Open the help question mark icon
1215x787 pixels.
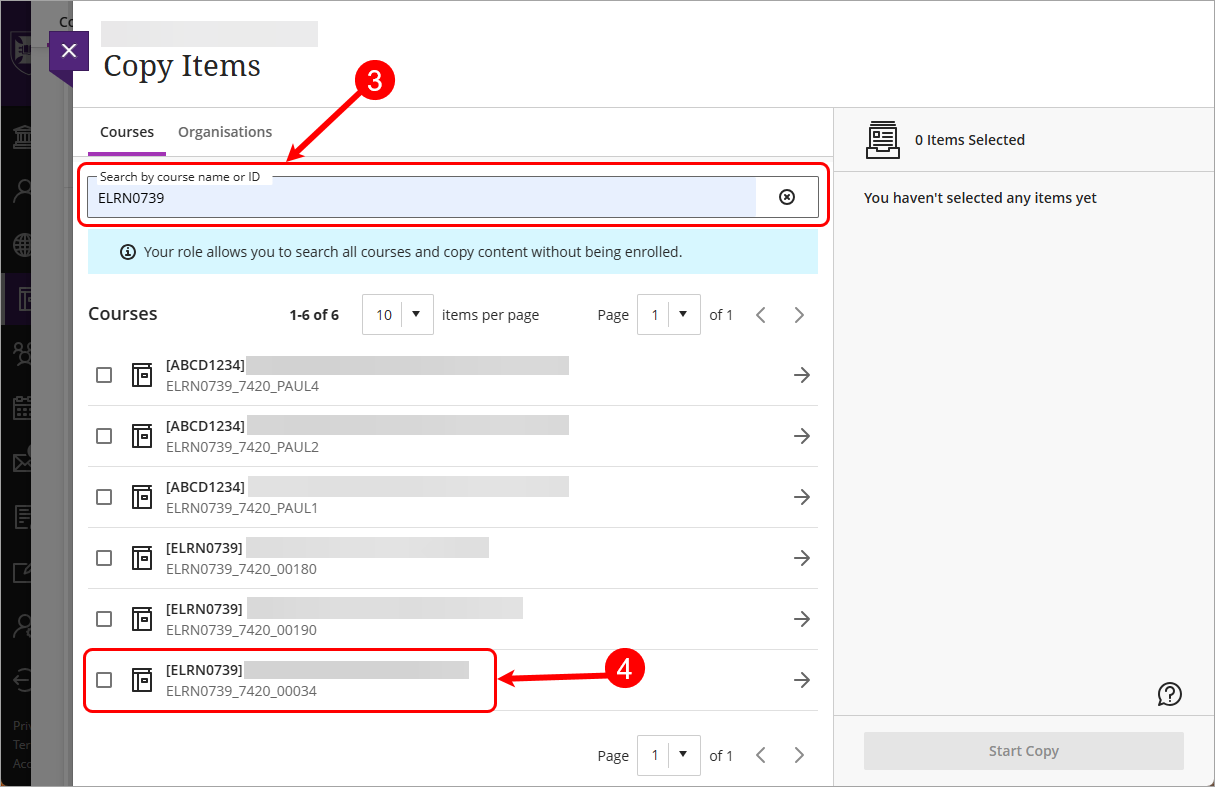tap(1170, 694)
